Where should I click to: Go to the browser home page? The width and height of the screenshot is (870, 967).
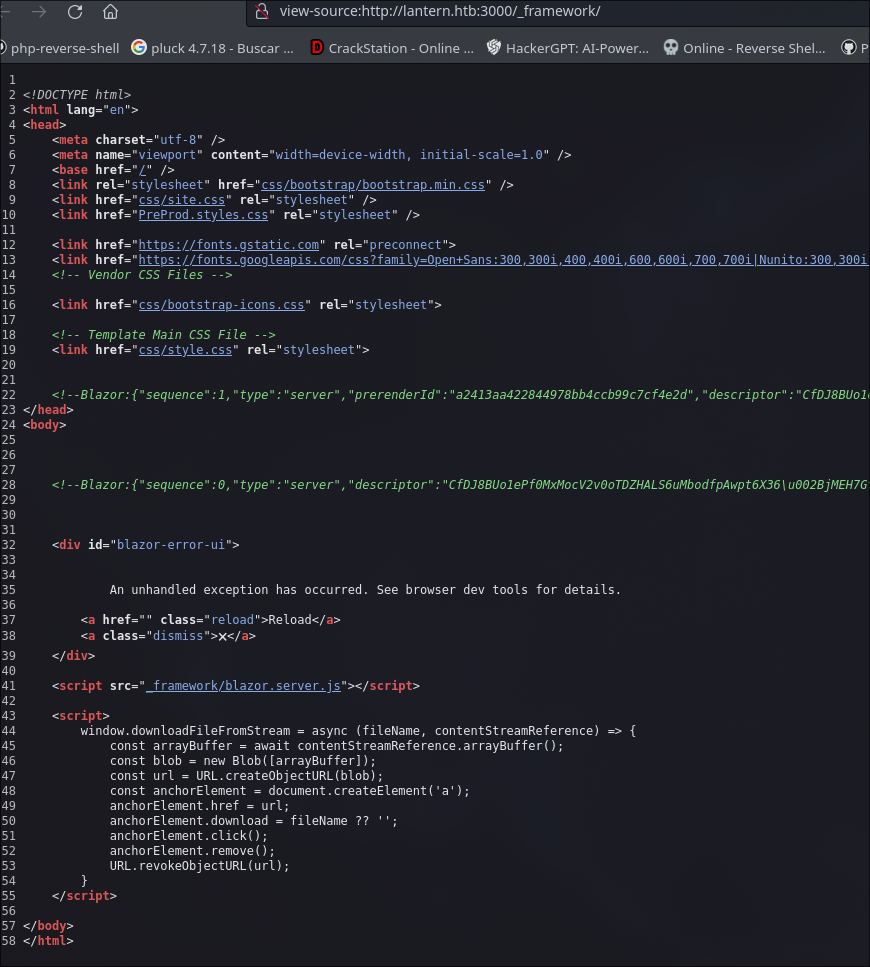coord(110,12)
